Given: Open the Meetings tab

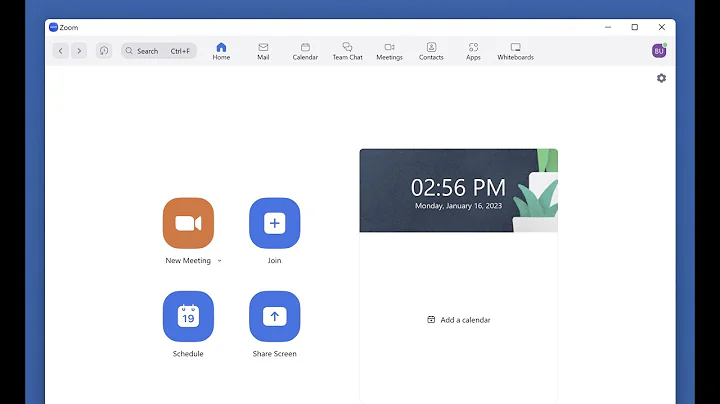Looking at the screenshot, I should pyautogui.click(x=389, y=51).
